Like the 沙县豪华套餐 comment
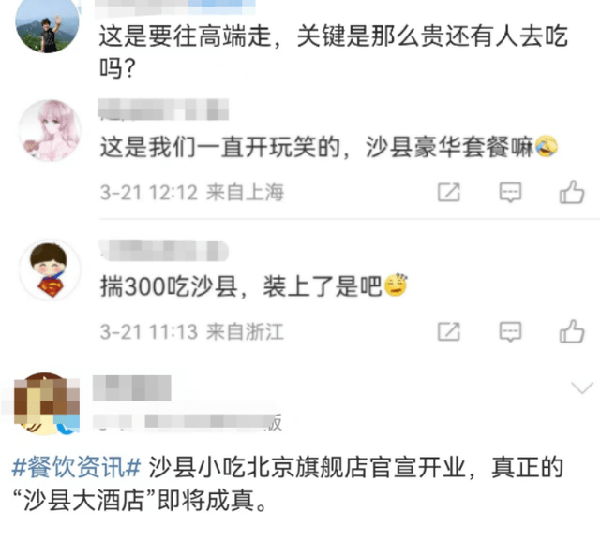Screen dimensions: 600x540 click(x=572, y=192)
